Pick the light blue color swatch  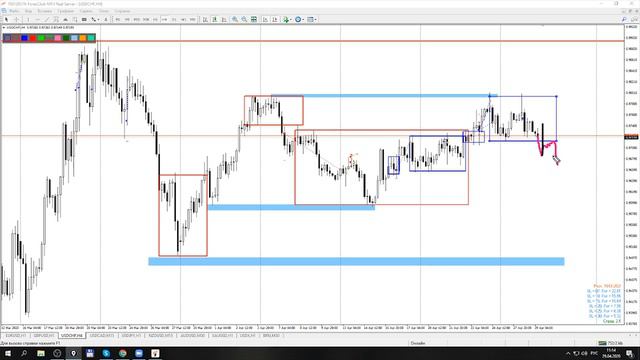[x=74, y=38]
